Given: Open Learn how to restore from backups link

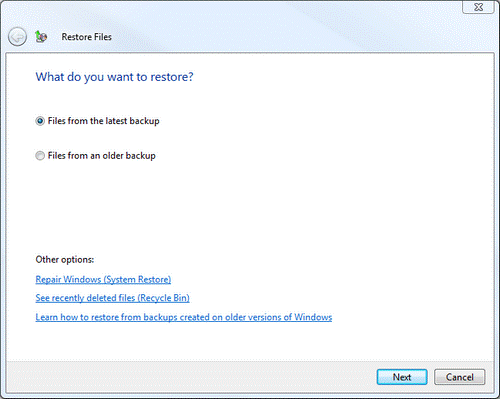Looking at the screenshot, I should click(x=184, y=317).
